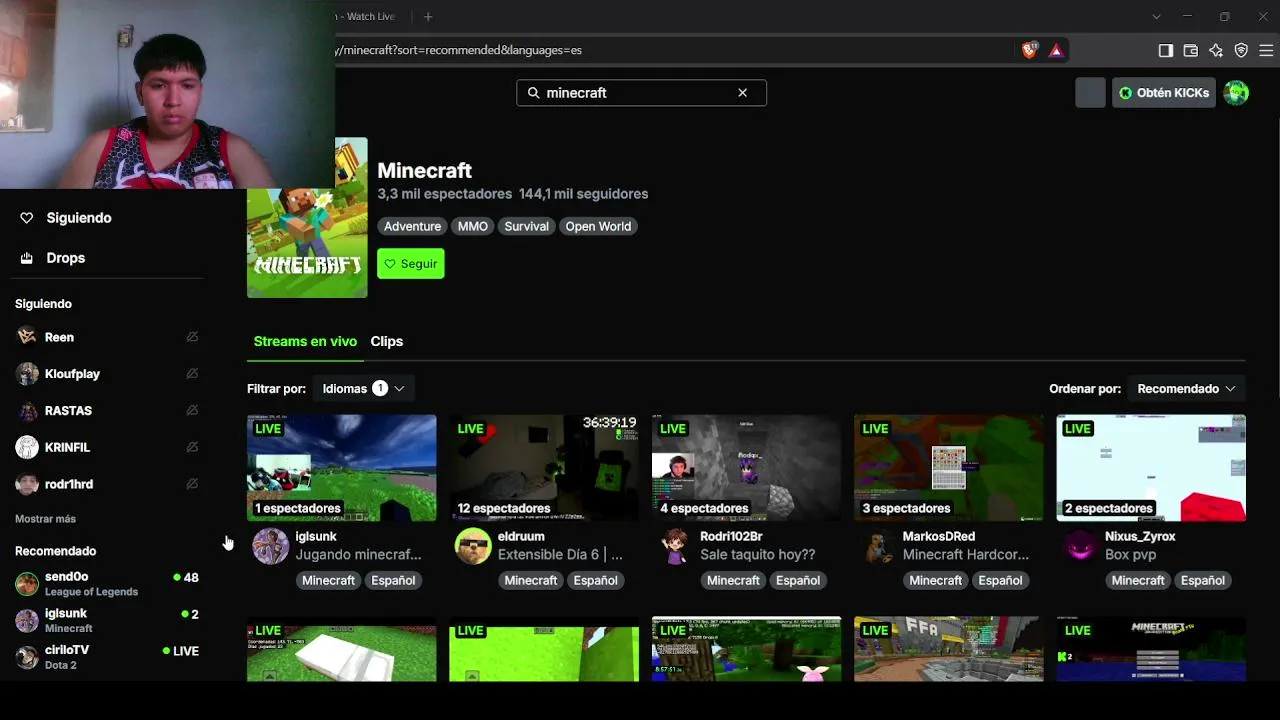Open KRINFIL channel avatar

[27, 447]
